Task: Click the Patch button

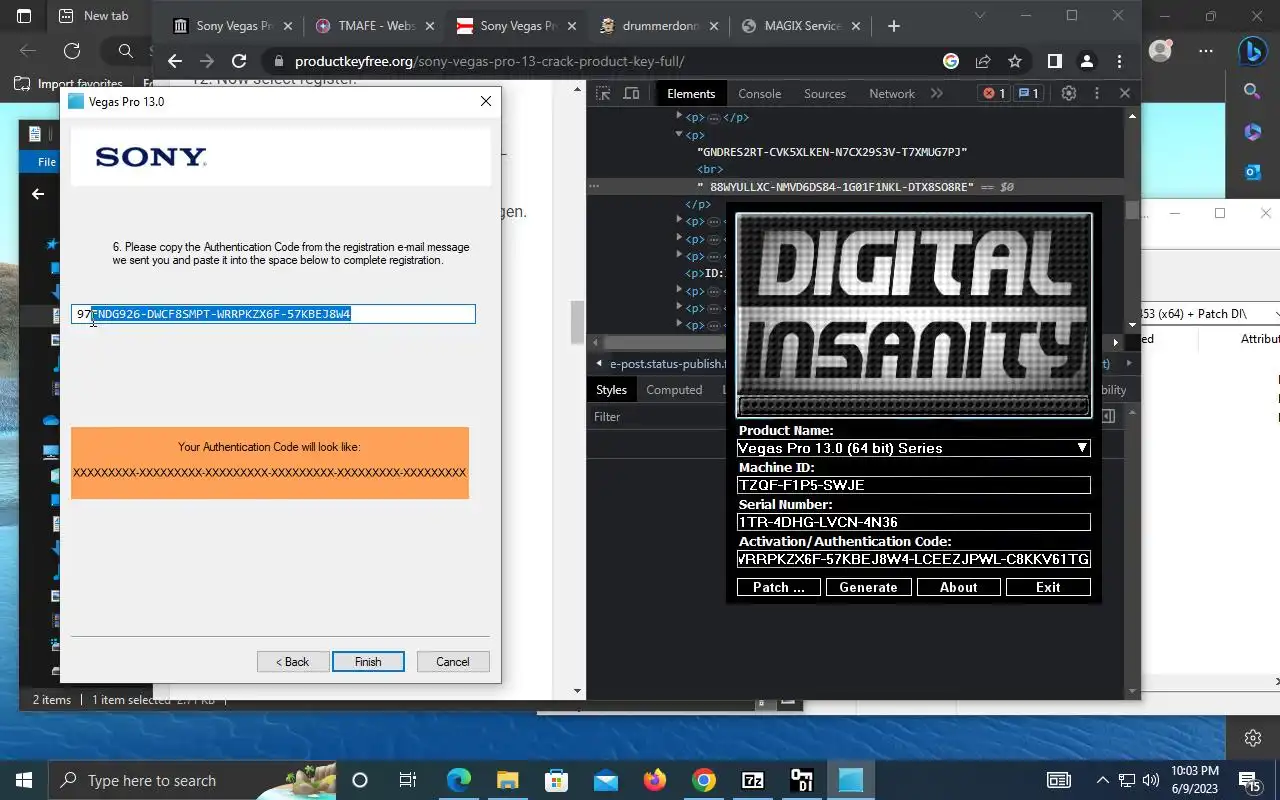Action: pos(778,587)
